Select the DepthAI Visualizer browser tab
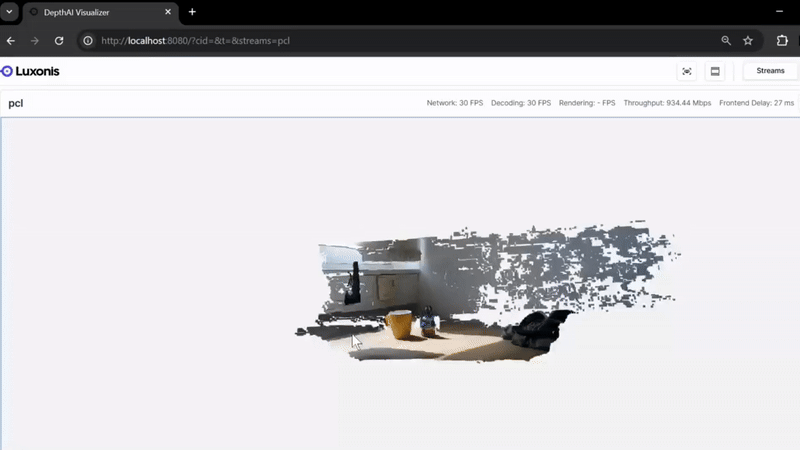Viewport: 800px width, 450px height. click(90, 12)
